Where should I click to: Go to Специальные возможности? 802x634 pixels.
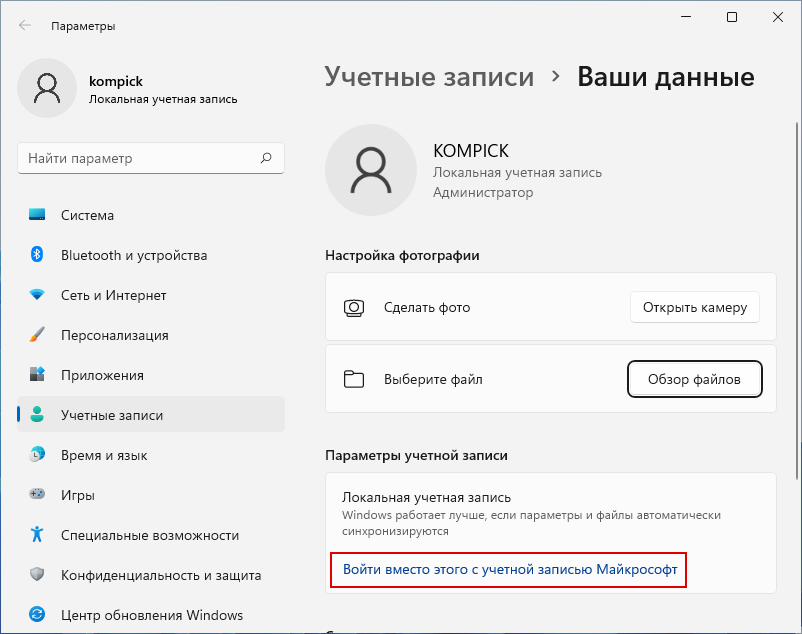pos(151,535)
